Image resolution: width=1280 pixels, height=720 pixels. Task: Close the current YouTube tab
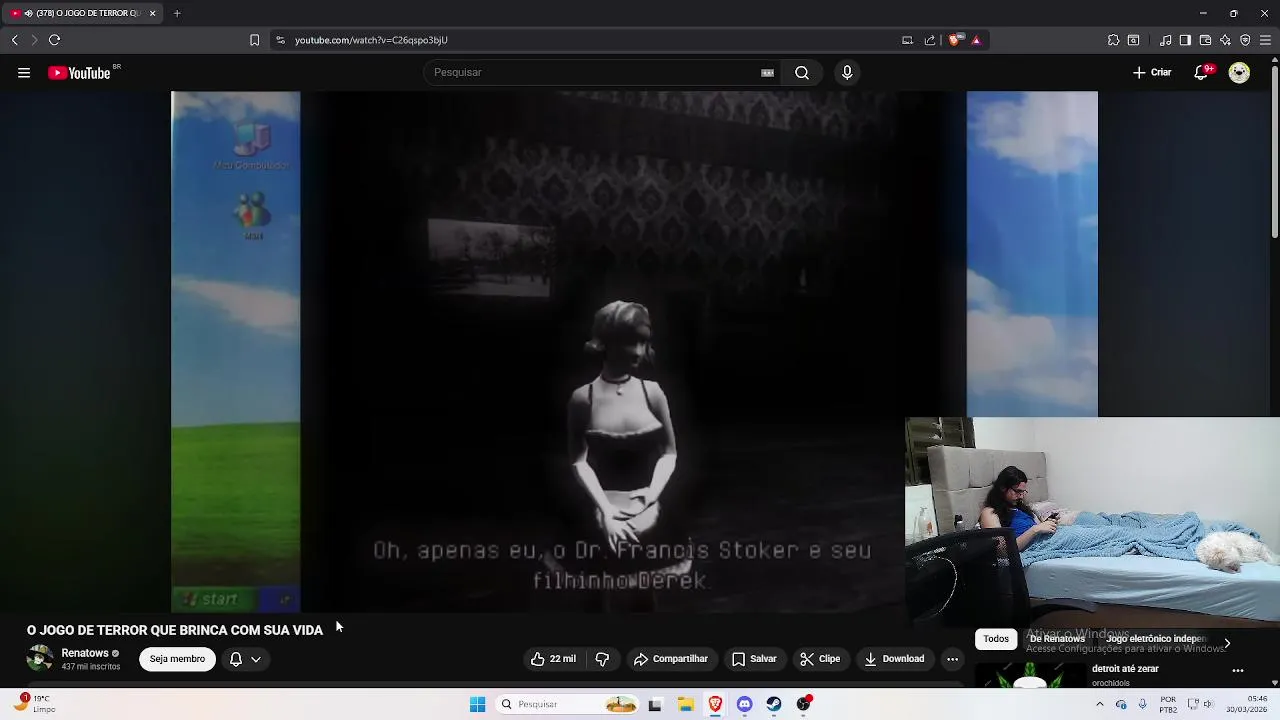point(152,13)
